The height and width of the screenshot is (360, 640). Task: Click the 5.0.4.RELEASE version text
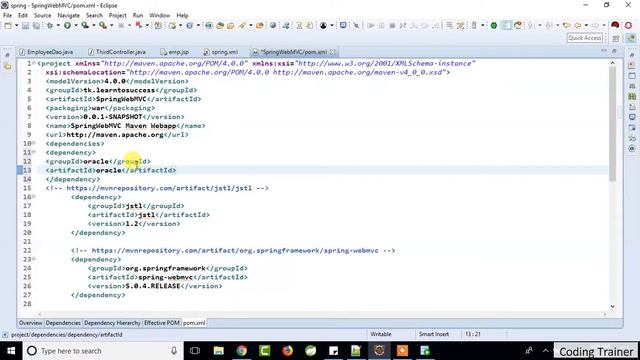point(153,286)
